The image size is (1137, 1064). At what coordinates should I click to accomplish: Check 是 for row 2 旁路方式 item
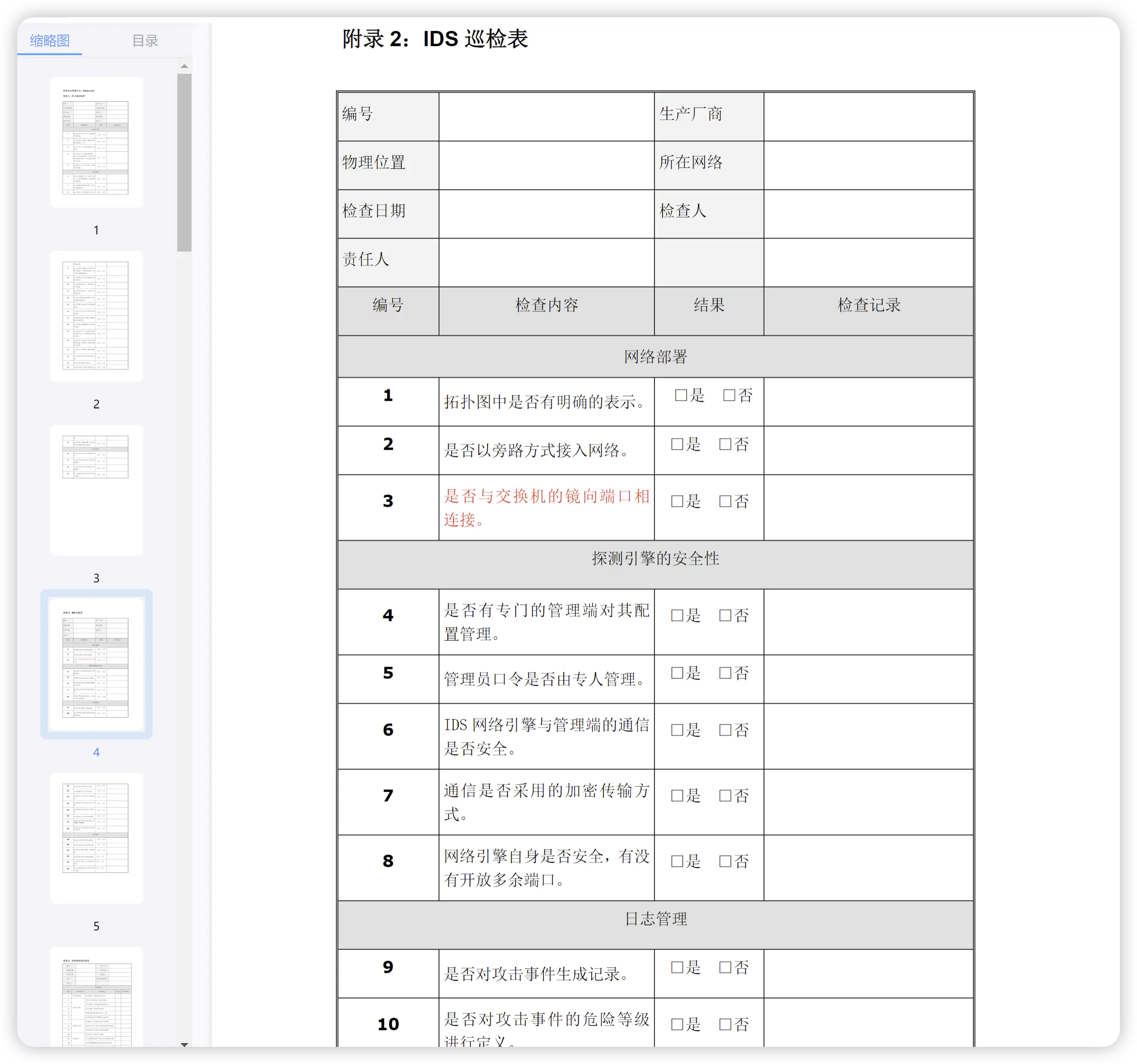click(677, 445)
